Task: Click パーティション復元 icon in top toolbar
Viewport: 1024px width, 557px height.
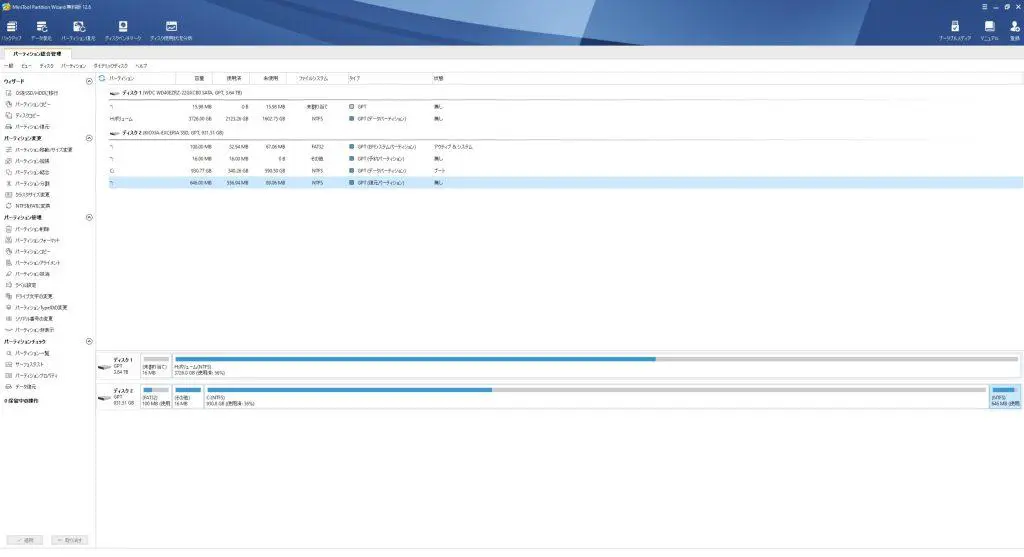Action: click(81, 29)
